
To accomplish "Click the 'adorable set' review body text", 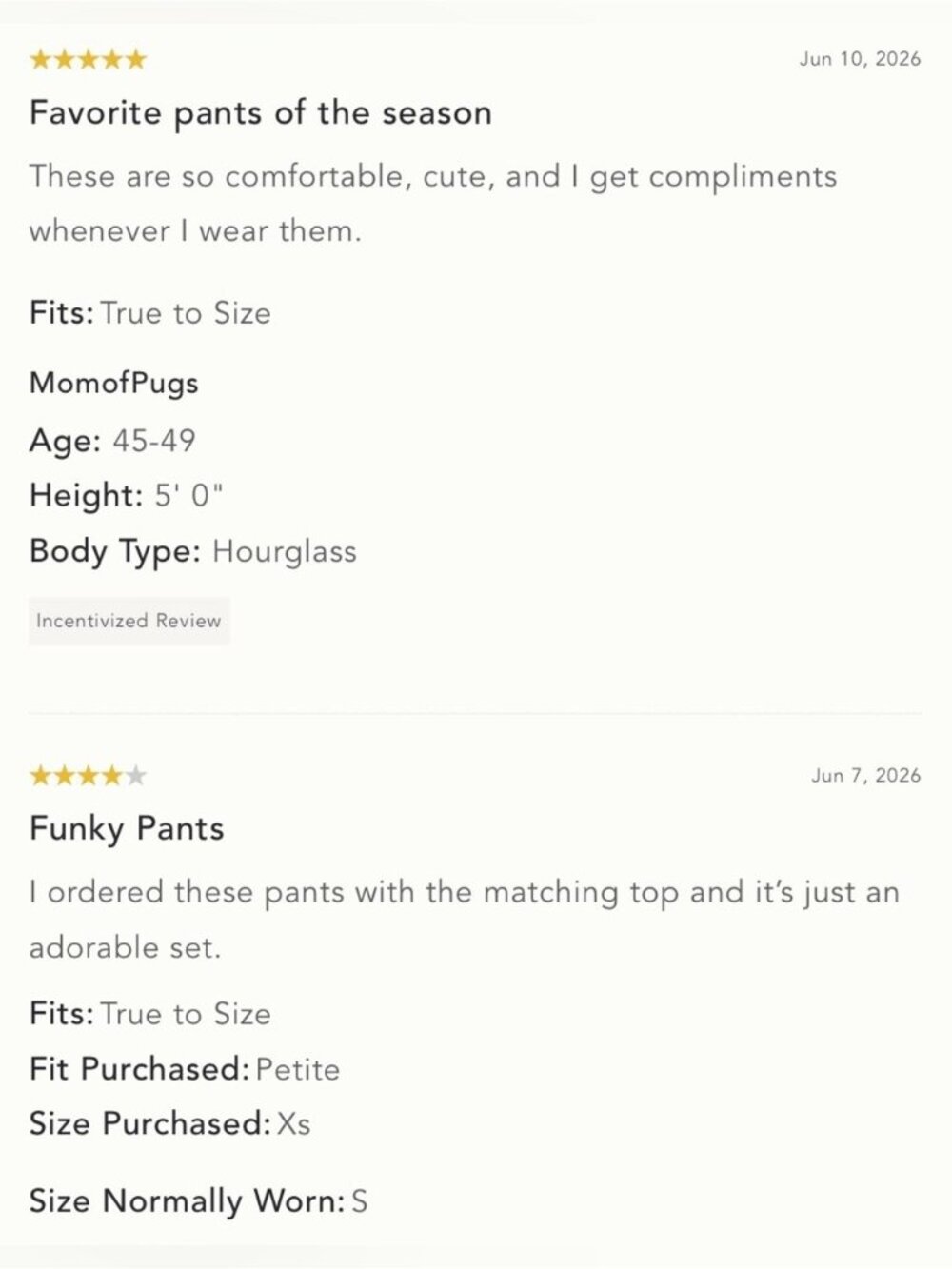I will (464, 920).
